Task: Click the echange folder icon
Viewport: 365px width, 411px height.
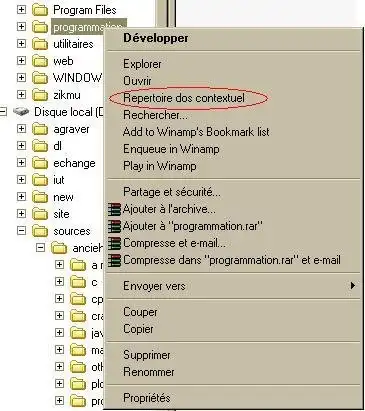Action: tap(40, 163)
